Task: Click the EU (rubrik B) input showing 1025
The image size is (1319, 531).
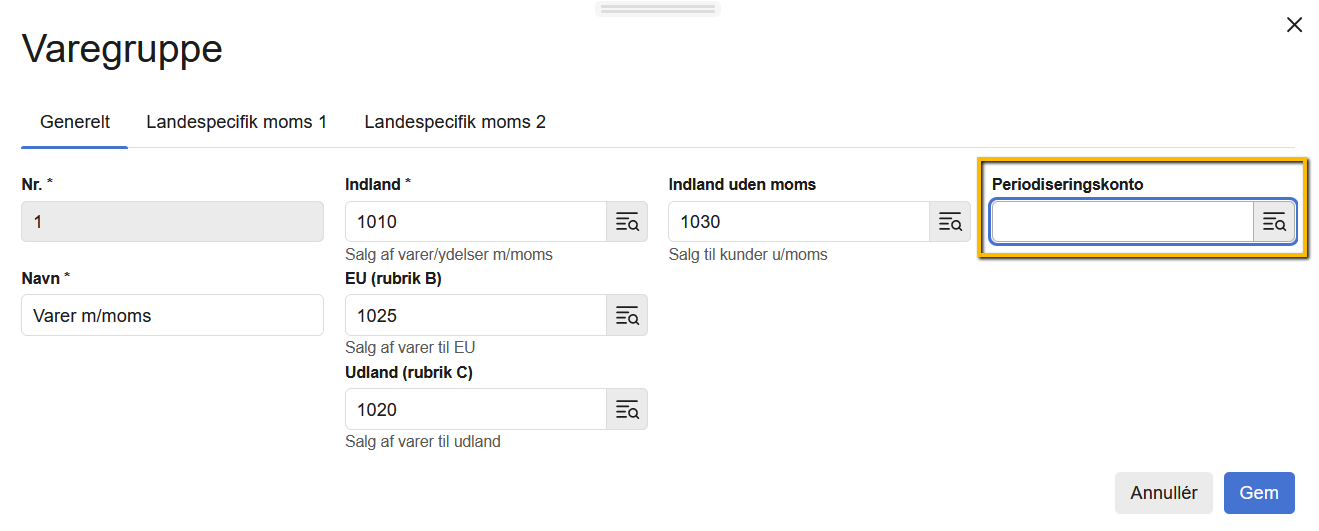Action: (x=476, y=316)
